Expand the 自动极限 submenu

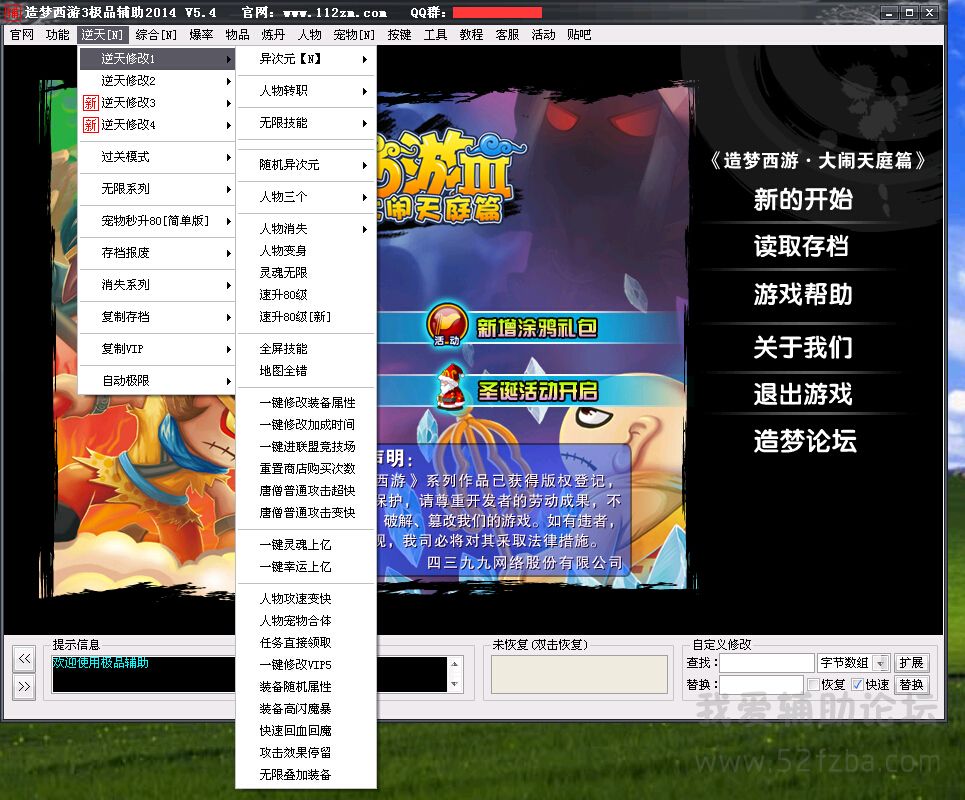click(157, 381)
